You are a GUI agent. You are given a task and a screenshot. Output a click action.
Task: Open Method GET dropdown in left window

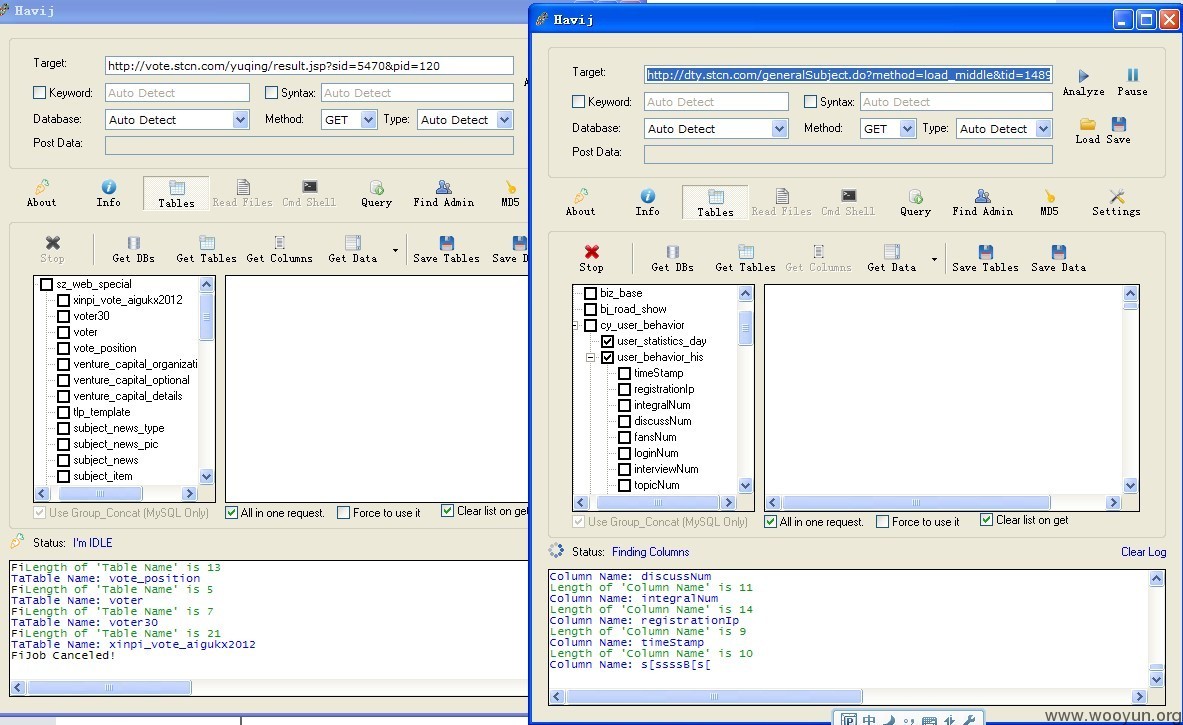pos(368,119)
